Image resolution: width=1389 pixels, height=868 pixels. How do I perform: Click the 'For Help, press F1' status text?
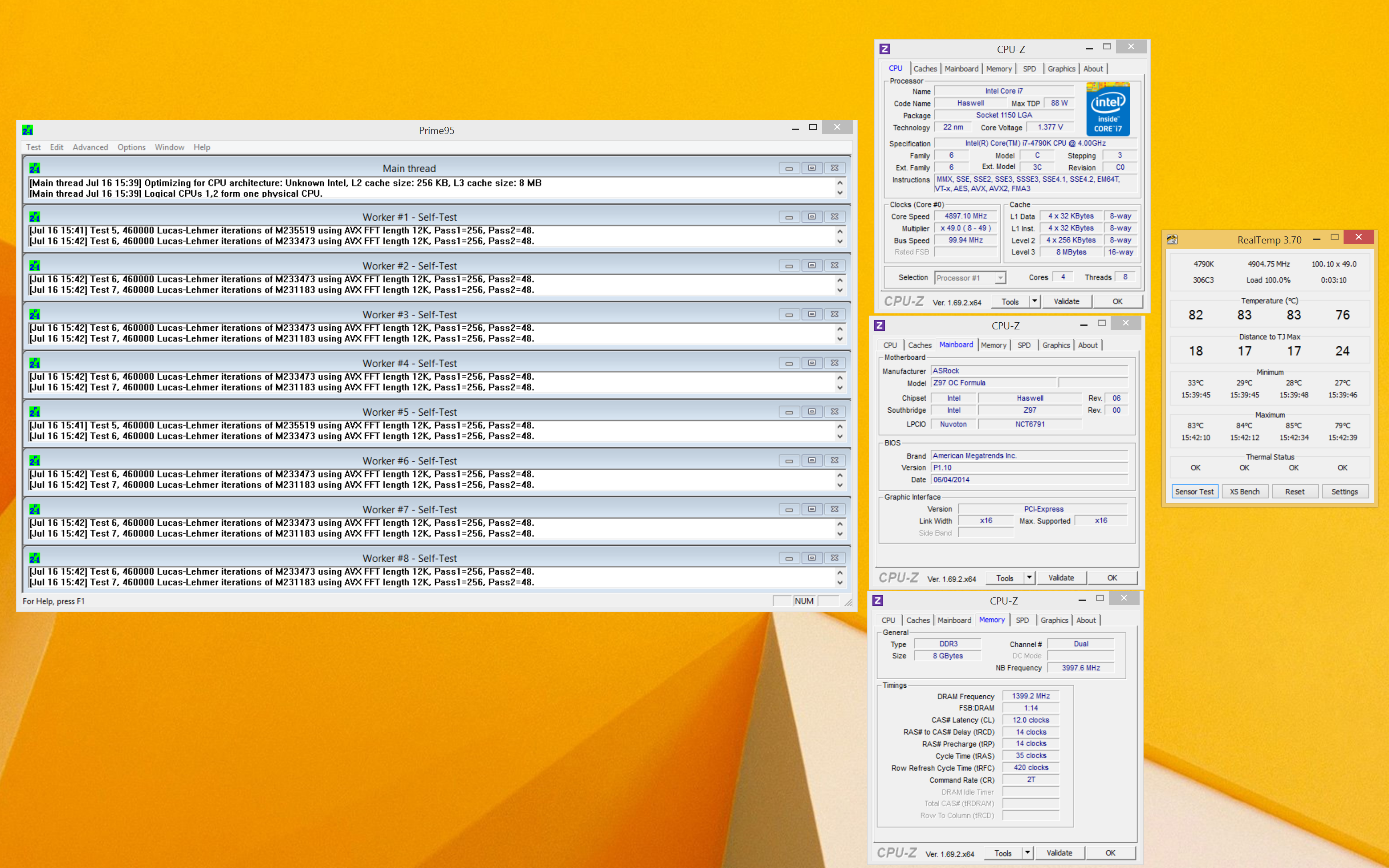[x=53, y=601]
